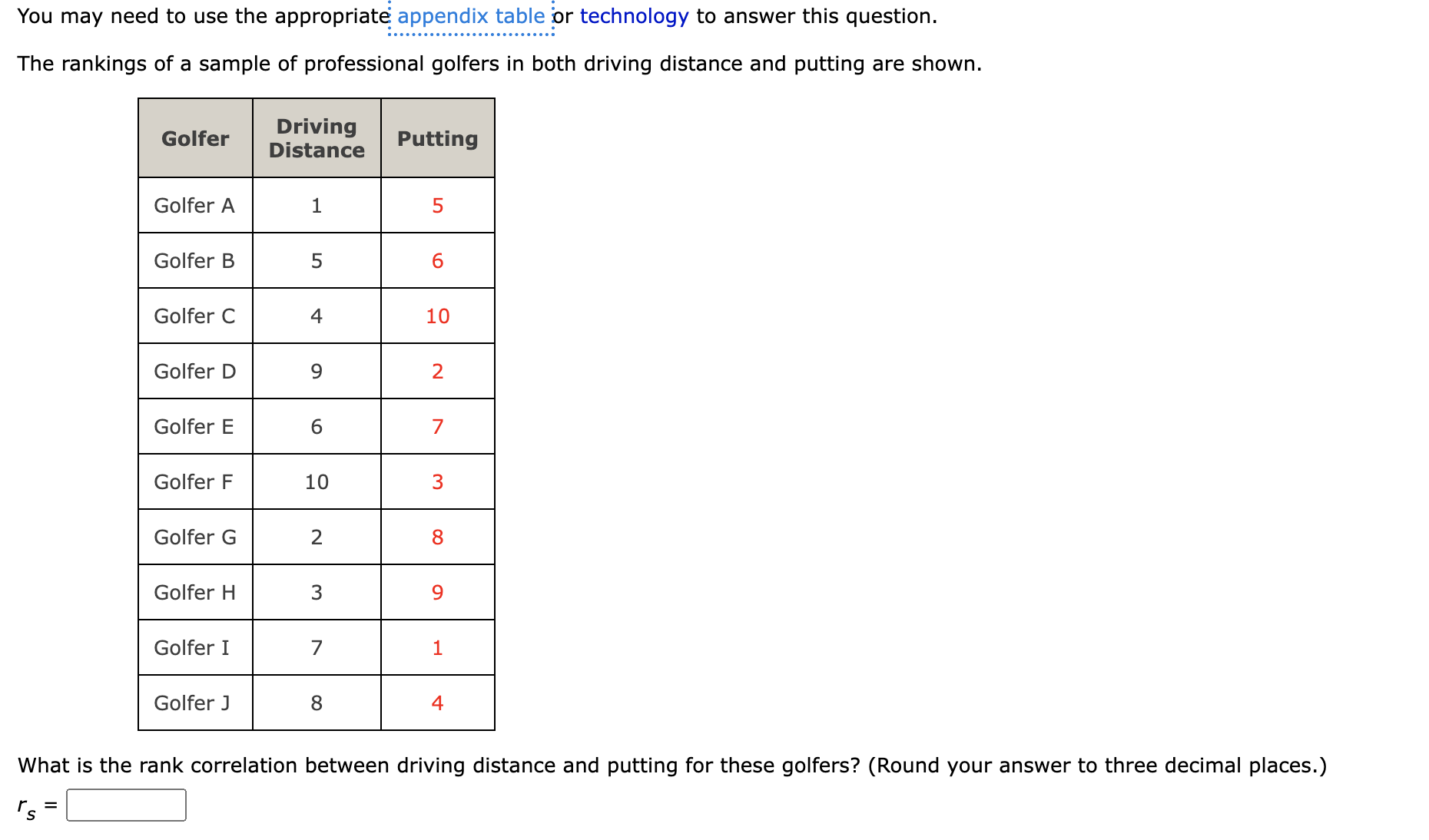Click the Golfer F row label
This screenshot has height=840, width=1429.
[x=194, y=481]
